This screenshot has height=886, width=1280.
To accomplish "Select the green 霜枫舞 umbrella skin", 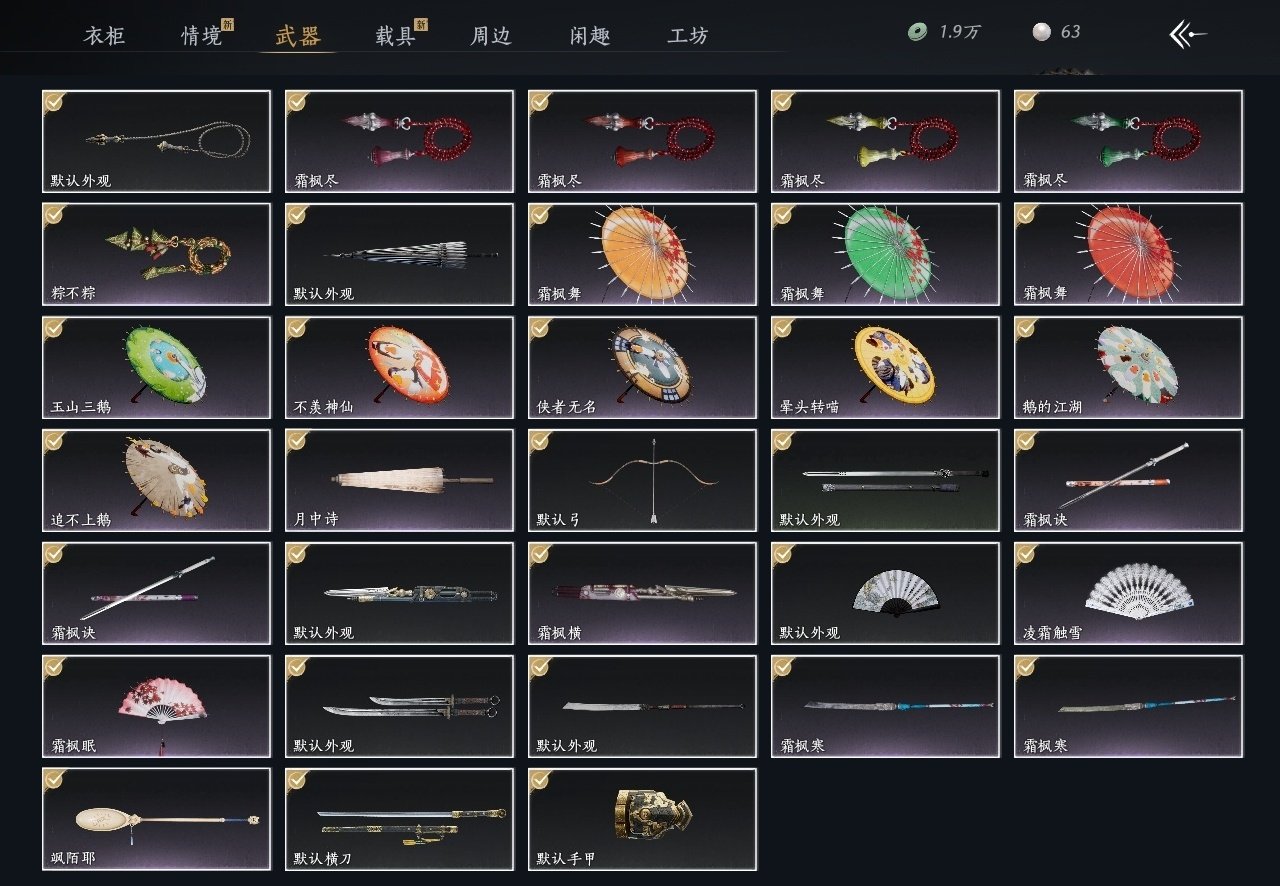I will tap(885, 254).
